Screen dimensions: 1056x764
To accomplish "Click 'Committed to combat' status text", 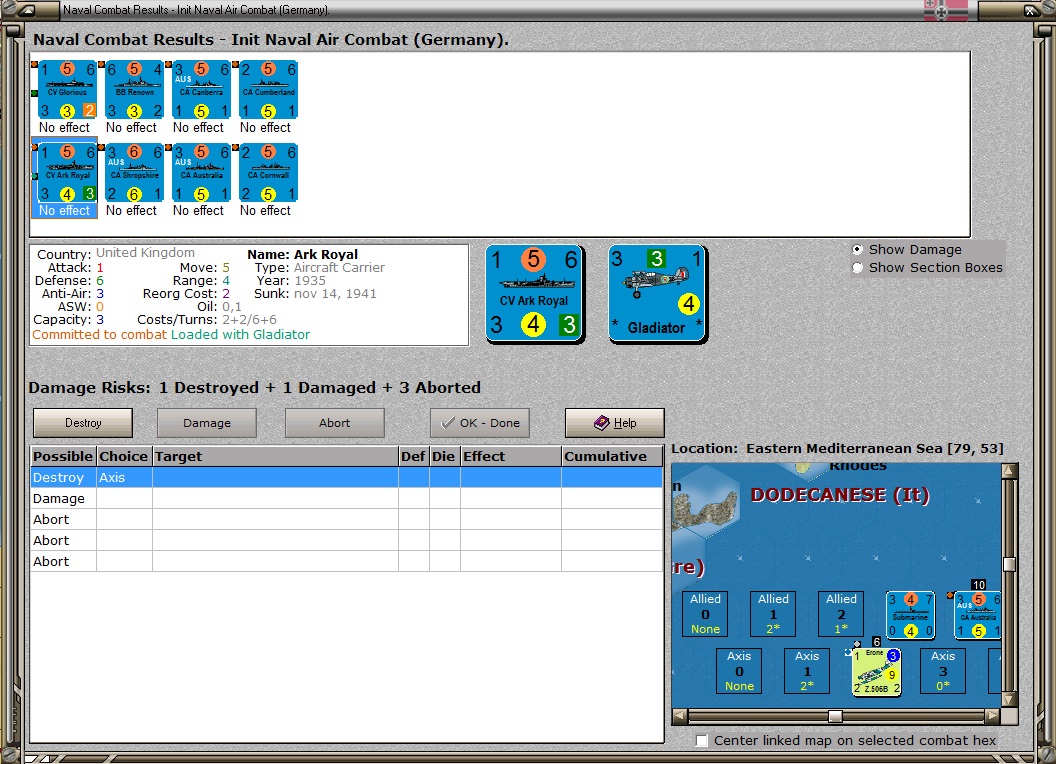I will tap(100, 334).
